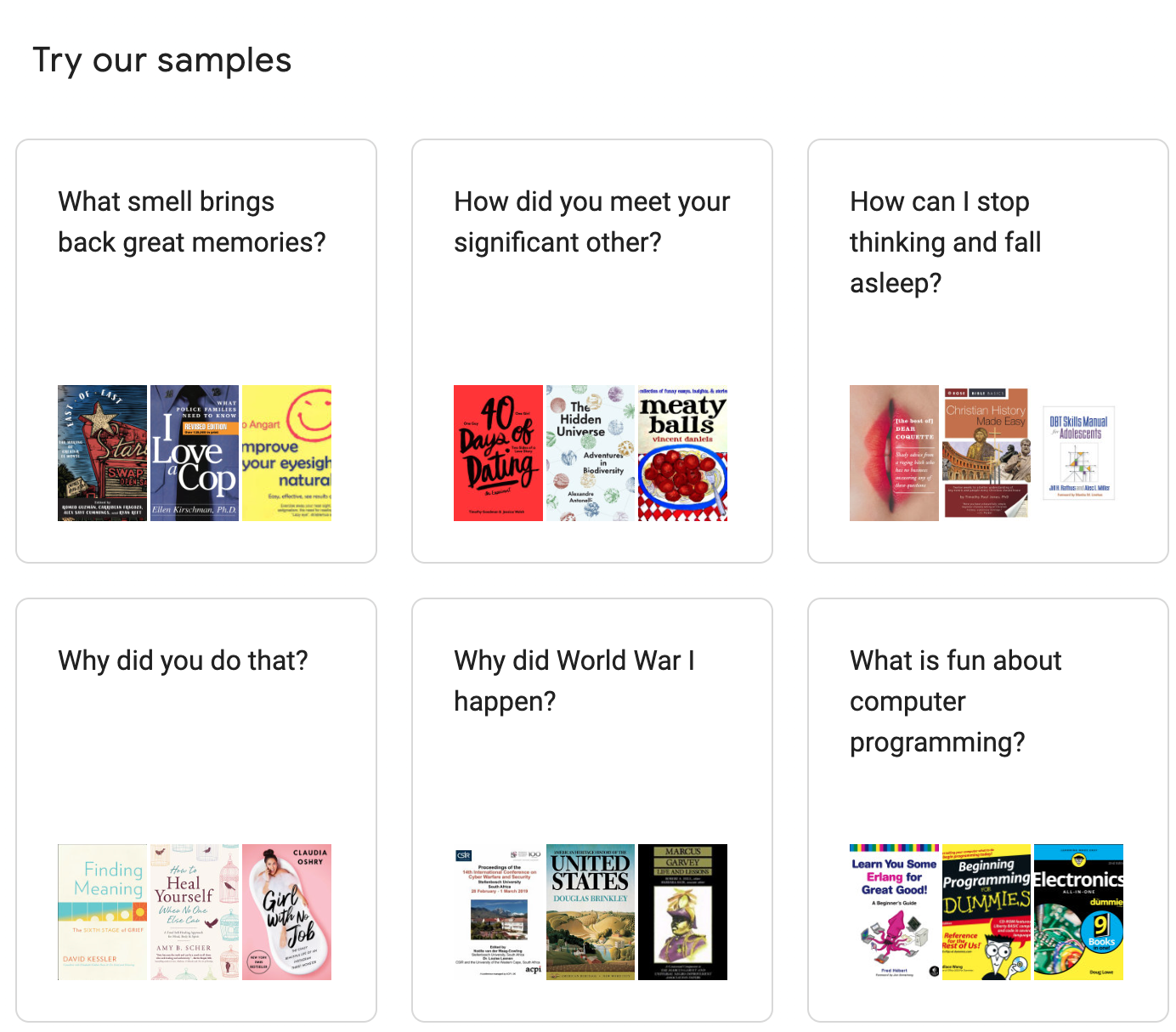Click the 'I Love a Cop' book cover
1176x1032 pixels.
[195, 453]
